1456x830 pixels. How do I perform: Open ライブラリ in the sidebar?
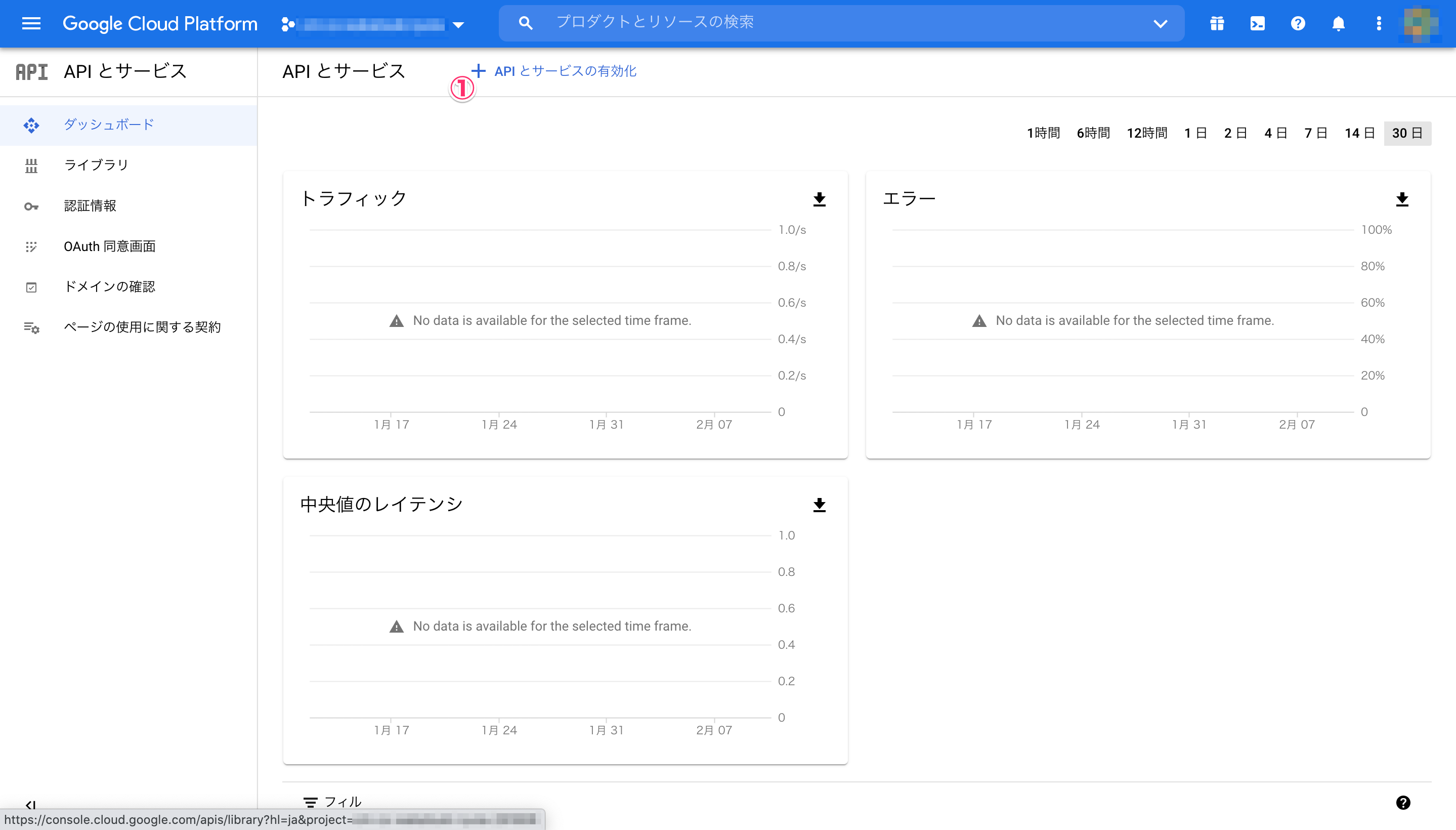[96, 165]
